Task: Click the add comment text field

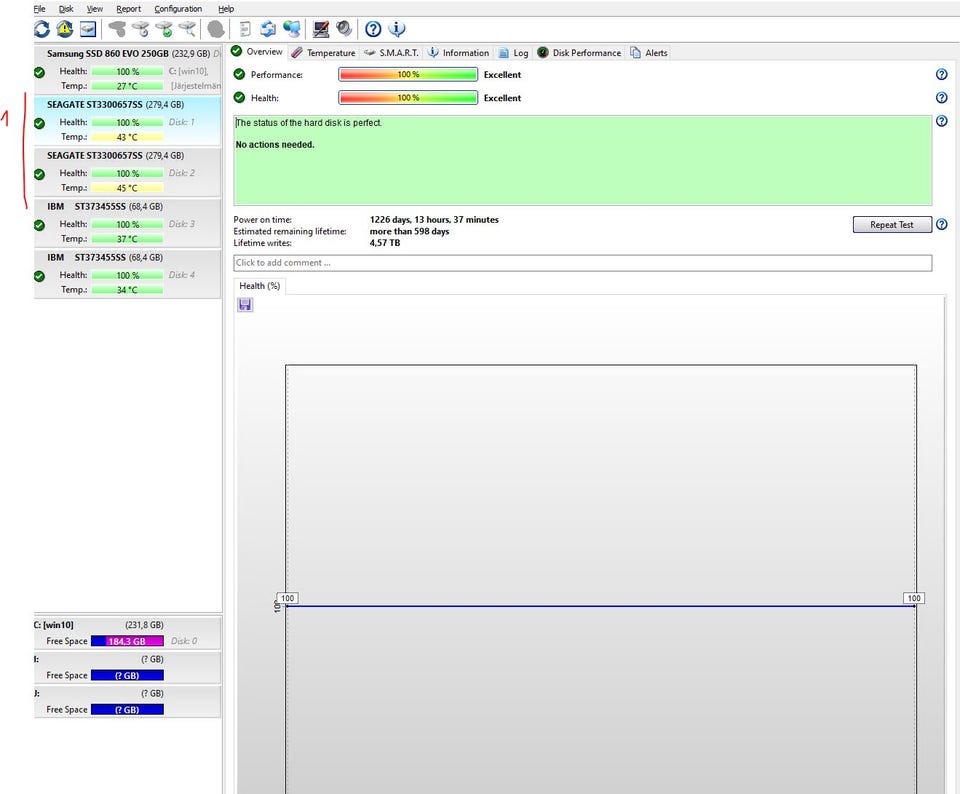Action: click(582, 263)
